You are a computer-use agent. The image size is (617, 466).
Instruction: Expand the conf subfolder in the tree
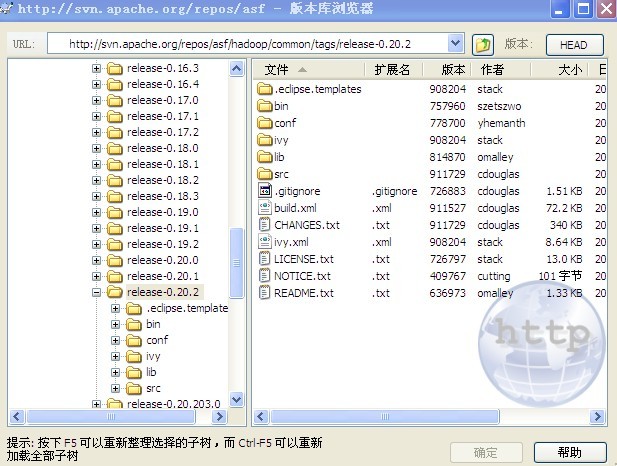click(115, 340)
